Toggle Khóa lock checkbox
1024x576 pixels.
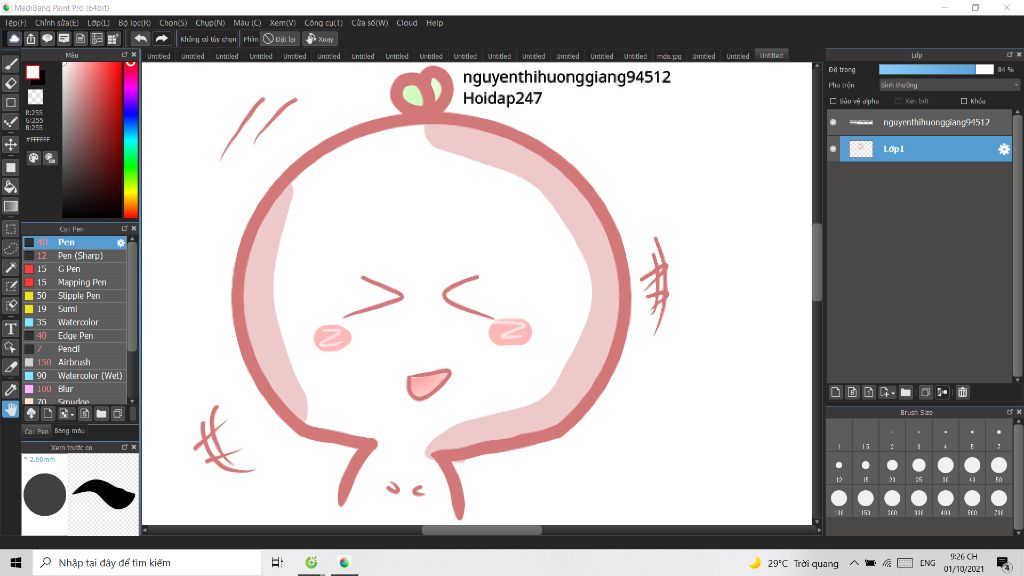[964, 101]
